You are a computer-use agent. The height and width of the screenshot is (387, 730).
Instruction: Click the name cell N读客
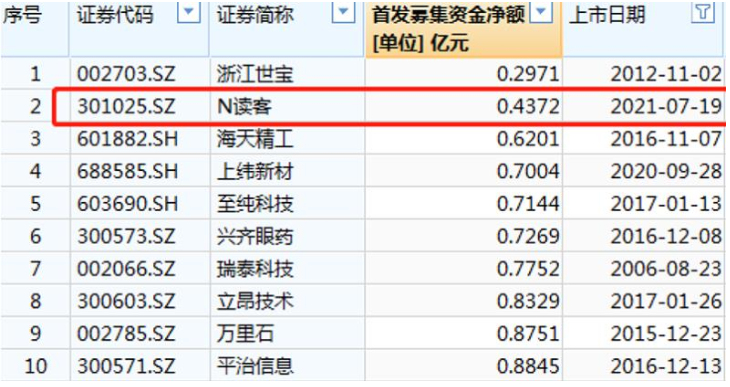245,107
